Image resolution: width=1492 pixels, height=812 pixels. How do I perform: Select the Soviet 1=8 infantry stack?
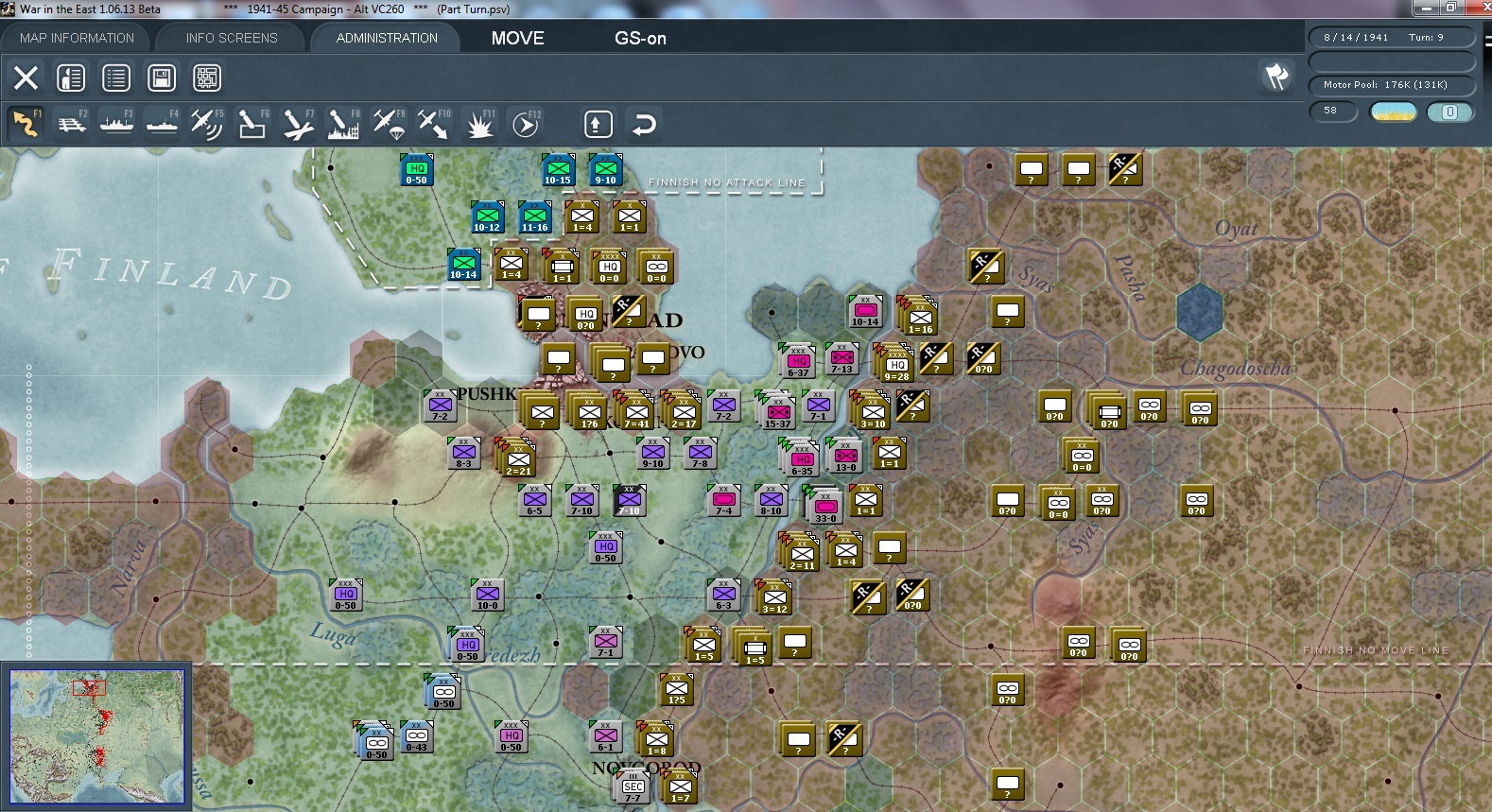[656, 740]
